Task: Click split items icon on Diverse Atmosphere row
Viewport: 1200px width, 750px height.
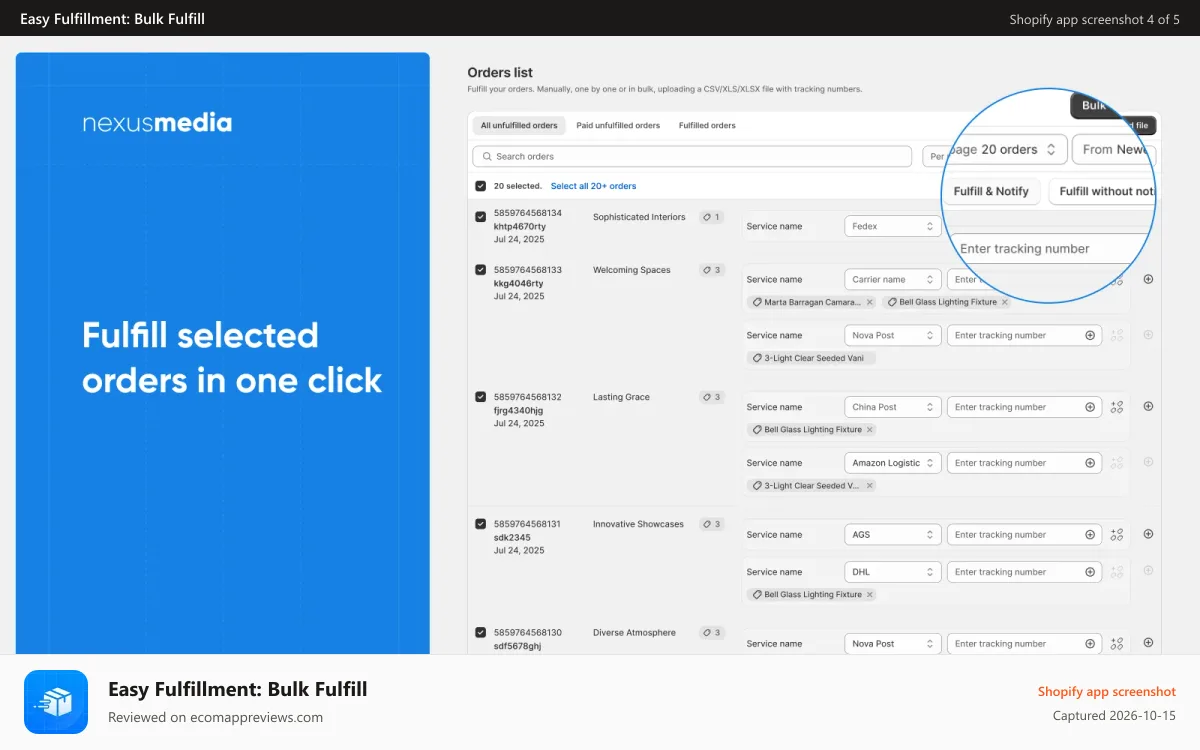Action: [x=1117, y=644]
